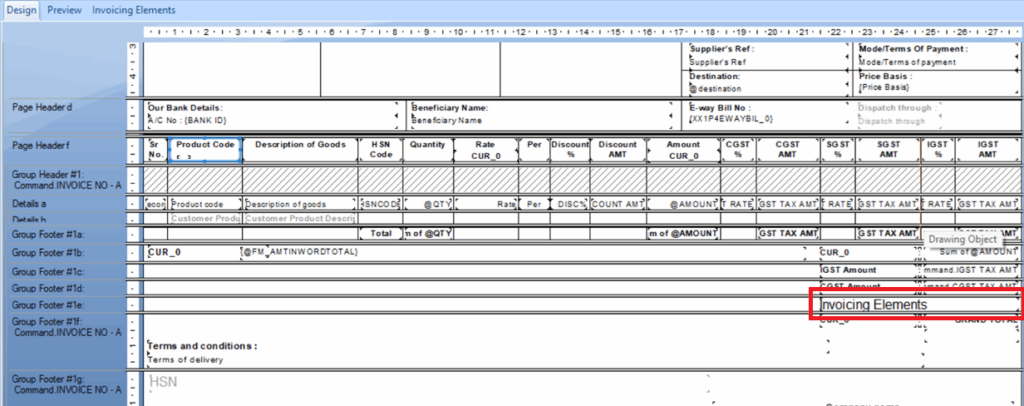Select the 'Description of Goods' column header
1024x406 pixels.
(x=300, y=144)
